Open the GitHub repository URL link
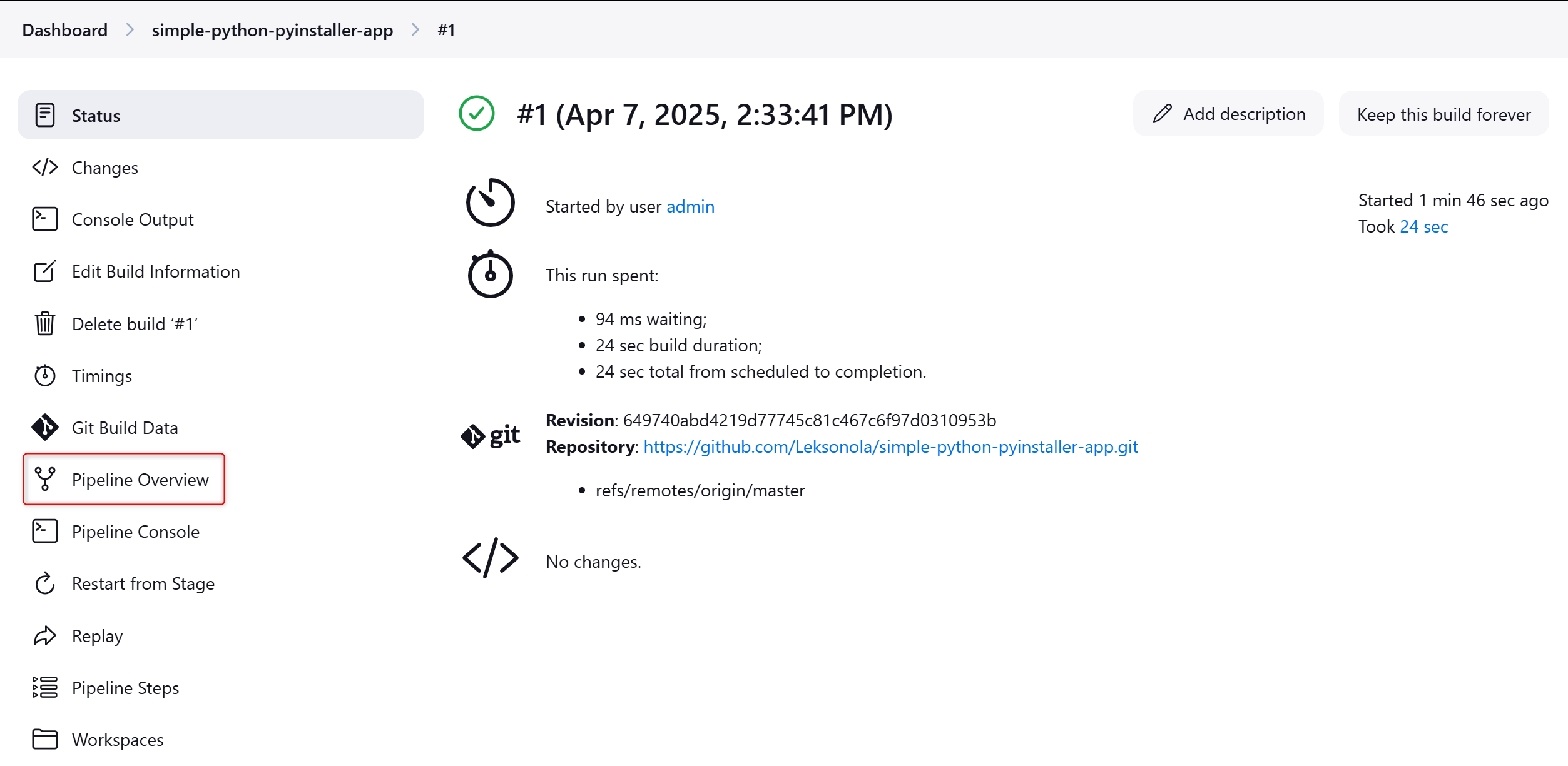This screenshot has width=1568, height=766. [891, 446]
